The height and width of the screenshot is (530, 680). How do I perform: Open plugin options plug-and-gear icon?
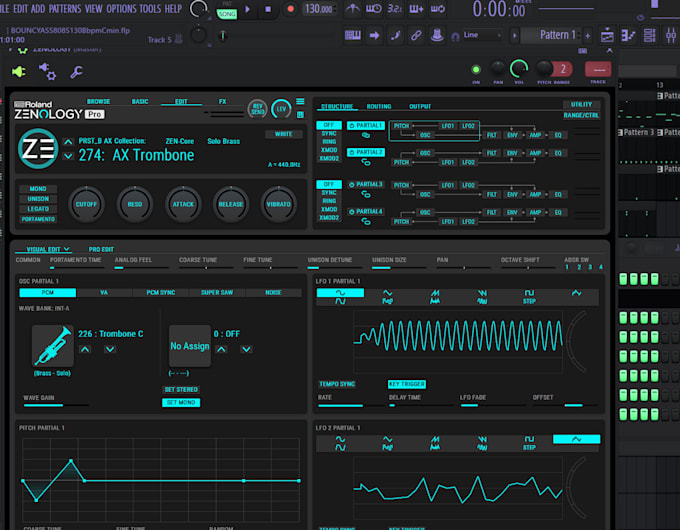47,72
